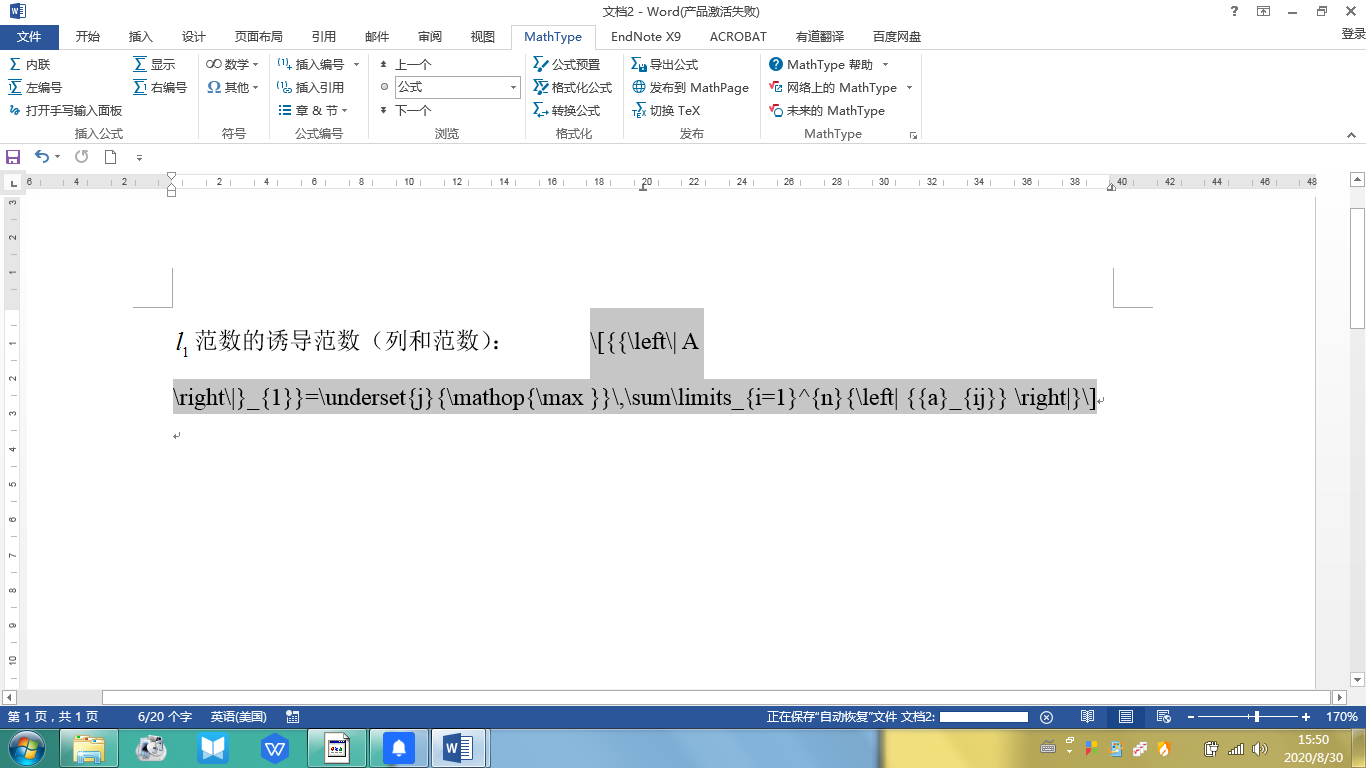This screenshot has width=1366, height=768.
Task: Insert an inline equation with 内联
Action: point(29,64)
